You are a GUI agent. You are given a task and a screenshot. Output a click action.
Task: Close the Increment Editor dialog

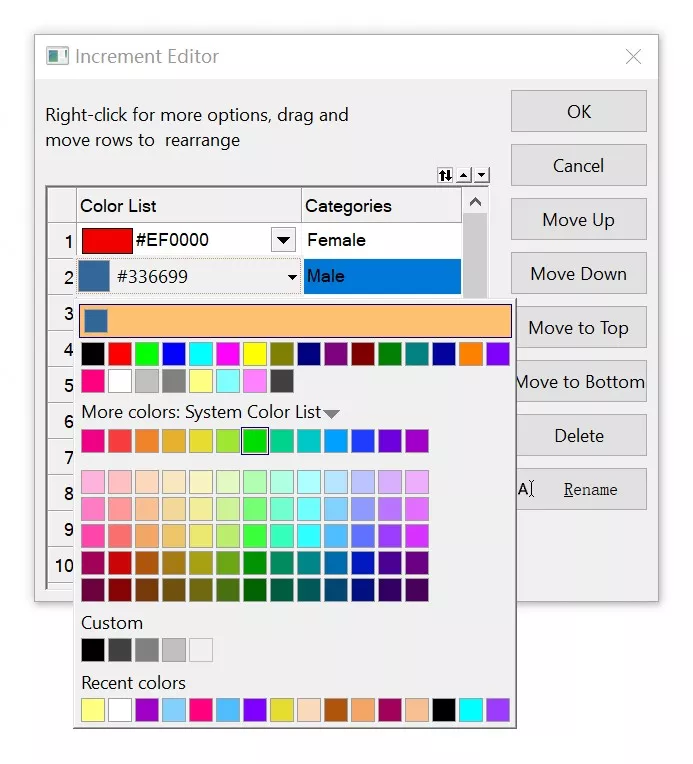coord(633,57)
